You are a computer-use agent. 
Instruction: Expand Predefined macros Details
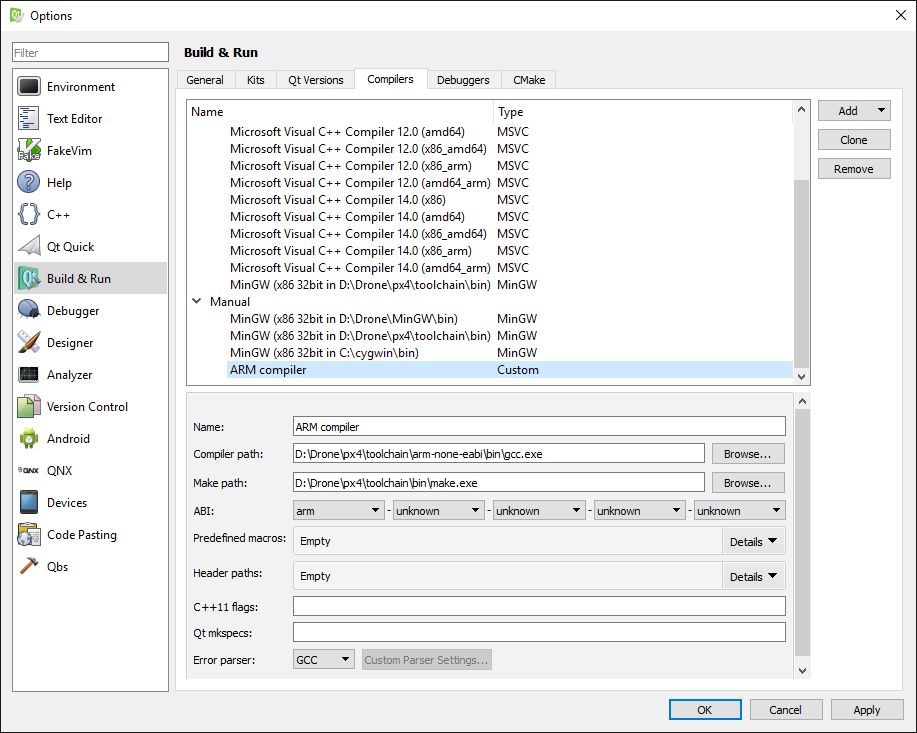click(x=753, y=542)
